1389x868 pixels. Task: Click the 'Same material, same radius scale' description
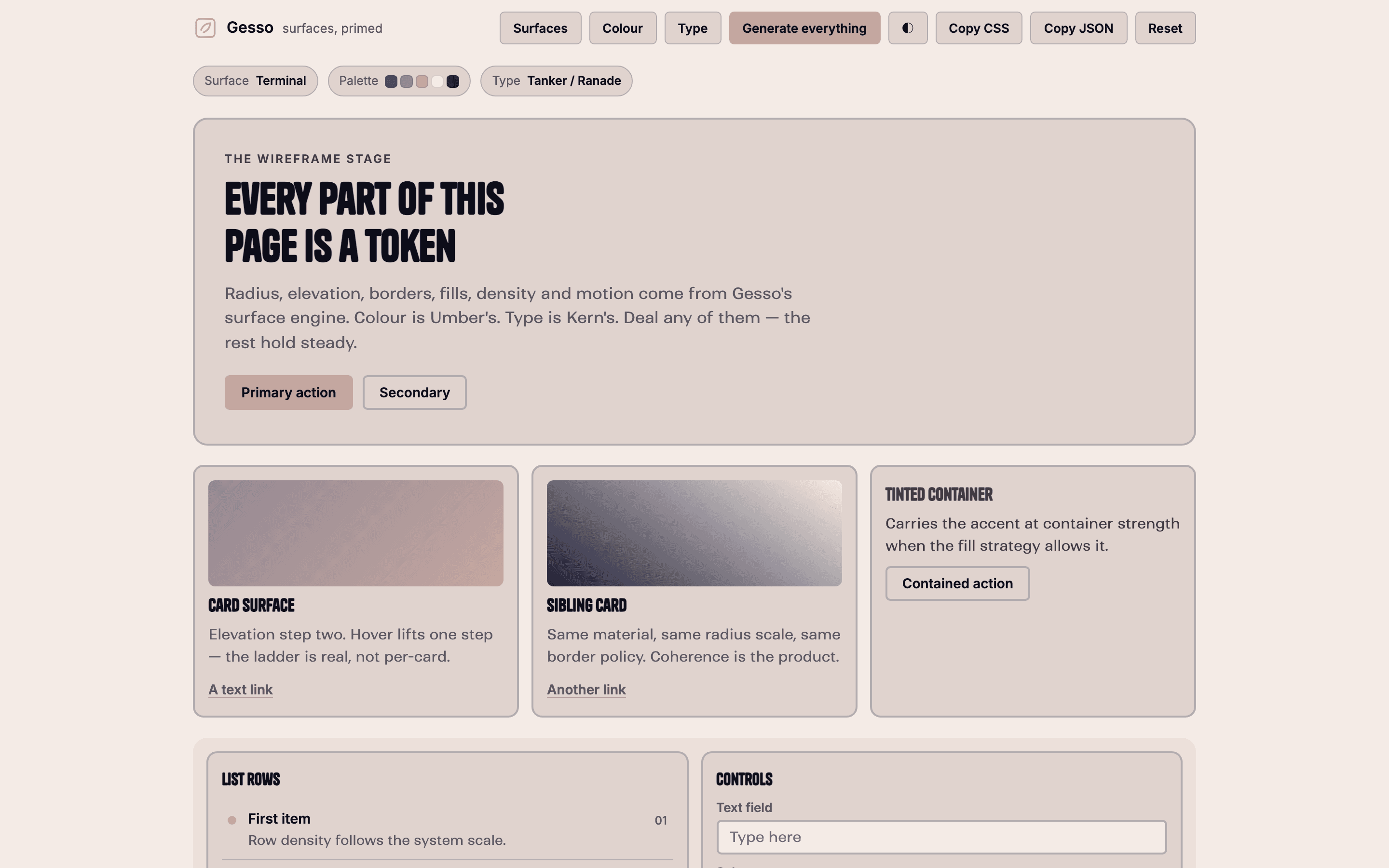pyautogui.click(x=694, y=646)
